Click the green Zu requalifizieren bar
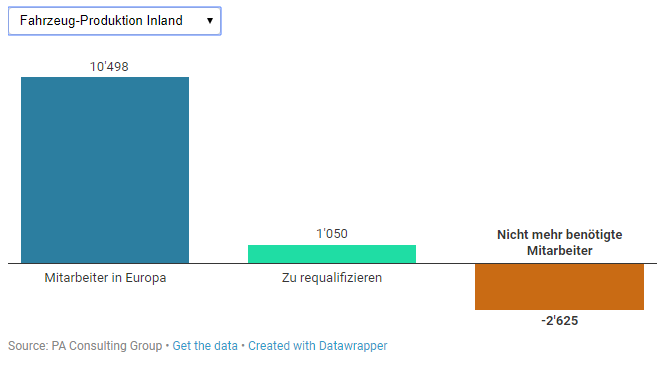The width and height of the screenshot is (663, 381). click(x=332, y=254)
